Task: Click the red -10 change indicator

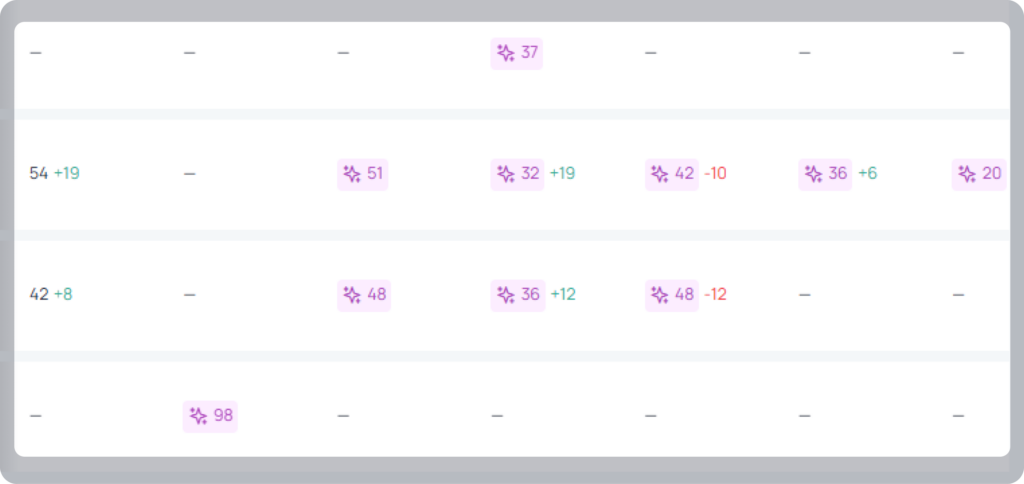Action: (715, 174)
